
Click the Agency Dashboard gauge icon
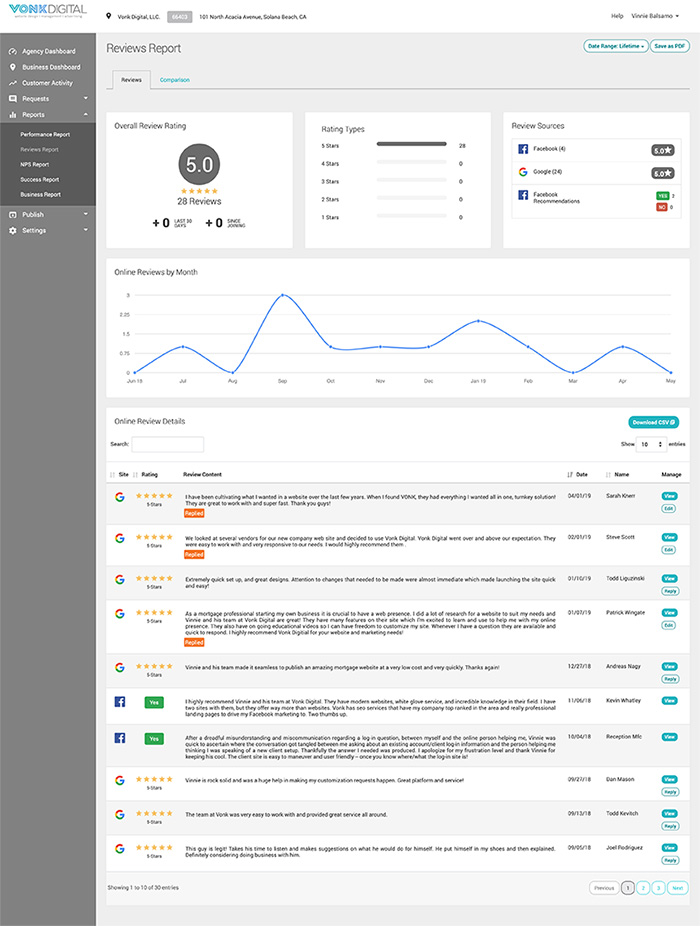(x=12, y=51)
